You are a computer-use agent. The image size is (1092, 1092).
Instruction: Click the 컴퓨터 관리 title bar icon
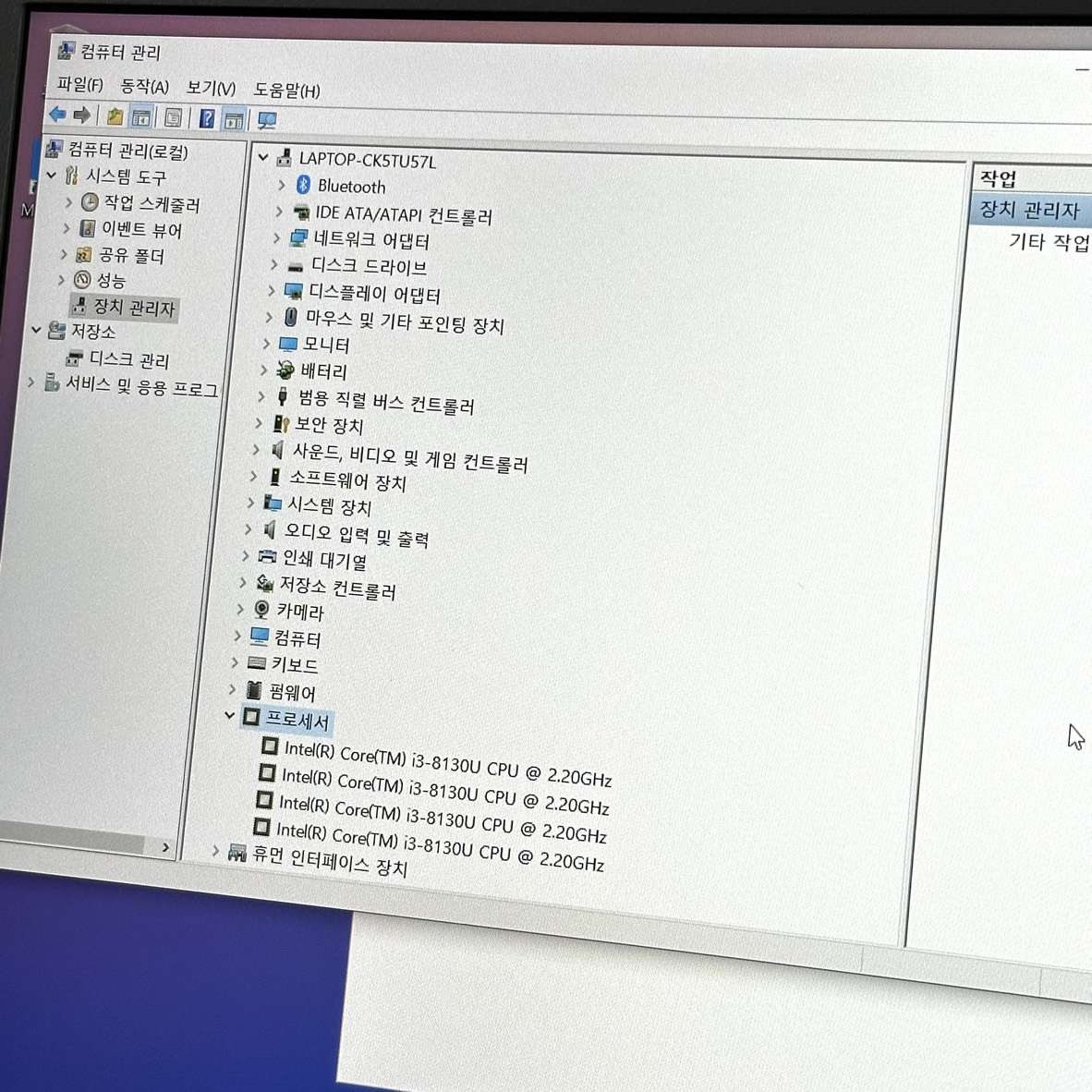pyautogui.click(x=66, y=50)
